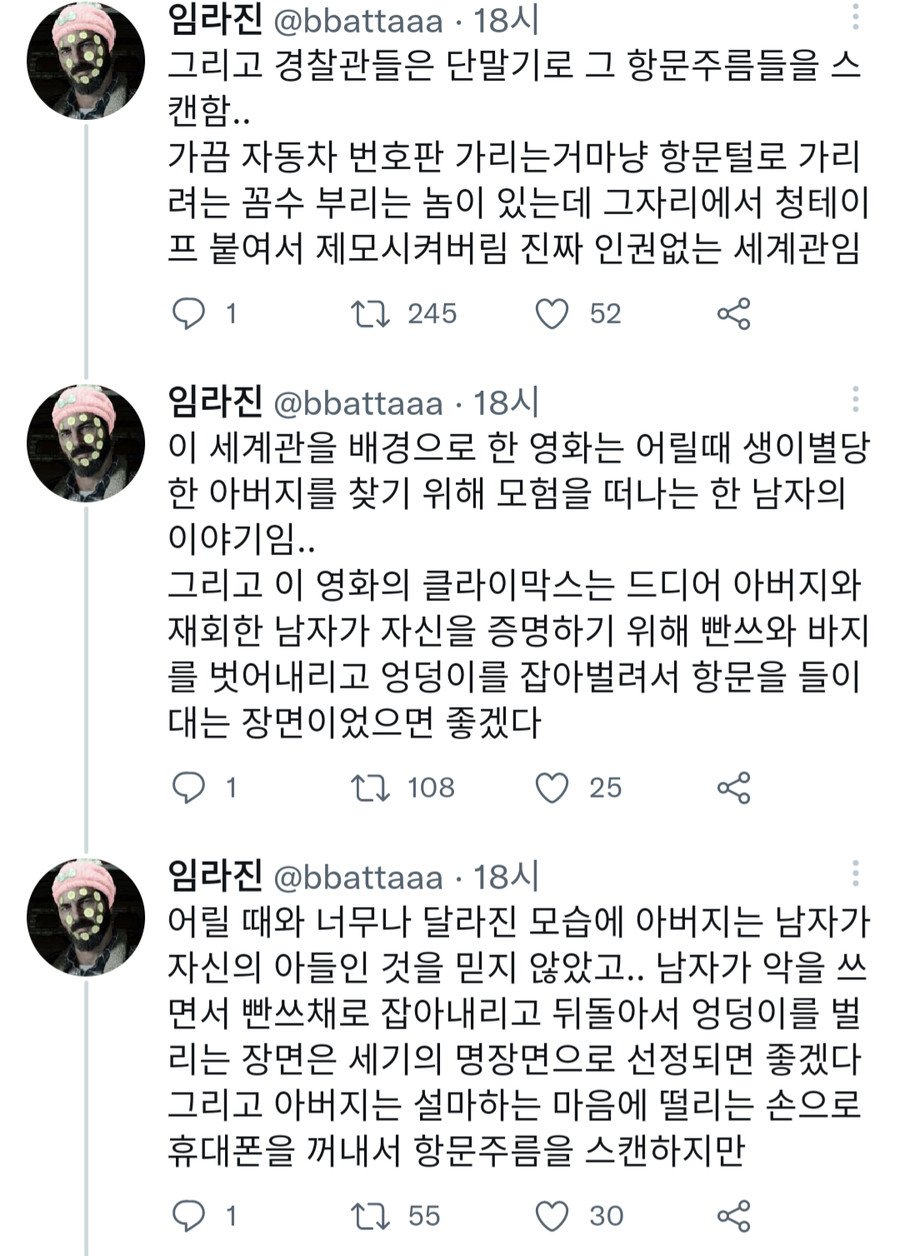Viewport: 900px width, 1256px height.
Task: Open more options on first tweet
Action: click(x=856, y=22)
